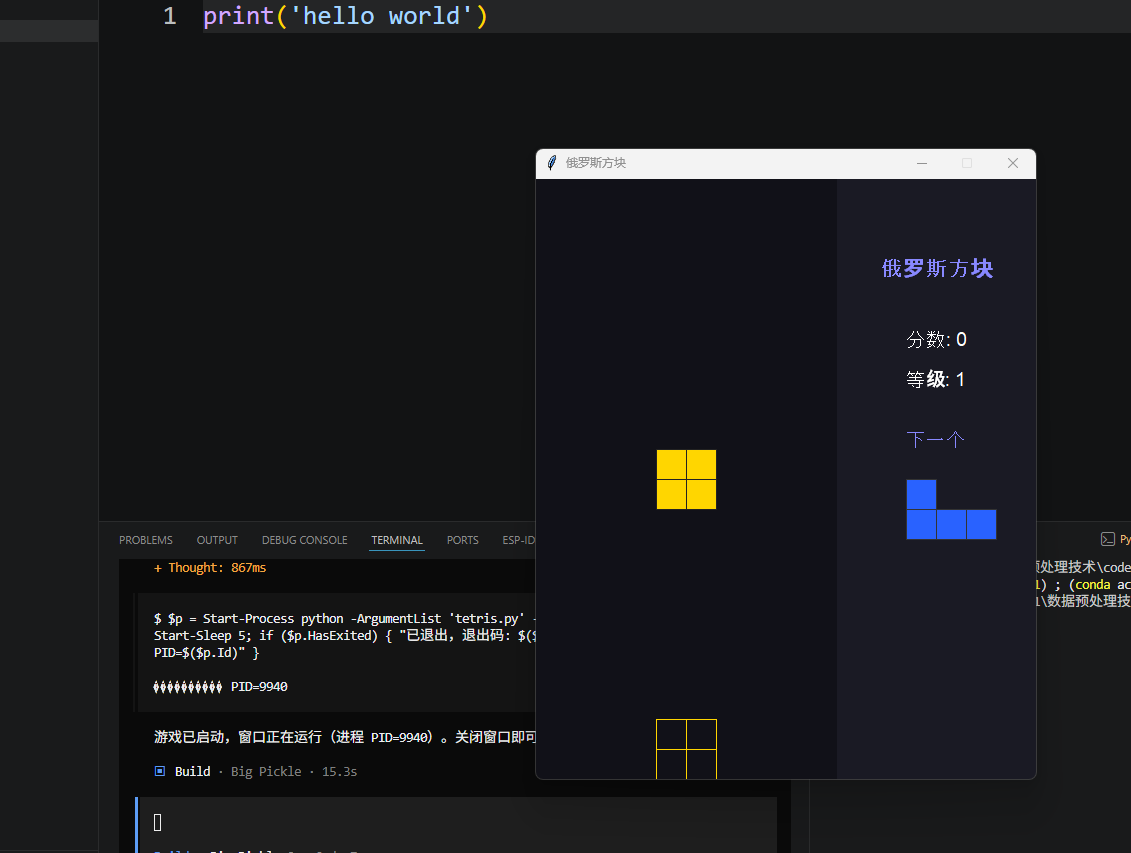Screen dimensions: 1131x853
Task: Click the '下一个' next piece label
Action: click(x=936, y=439)
